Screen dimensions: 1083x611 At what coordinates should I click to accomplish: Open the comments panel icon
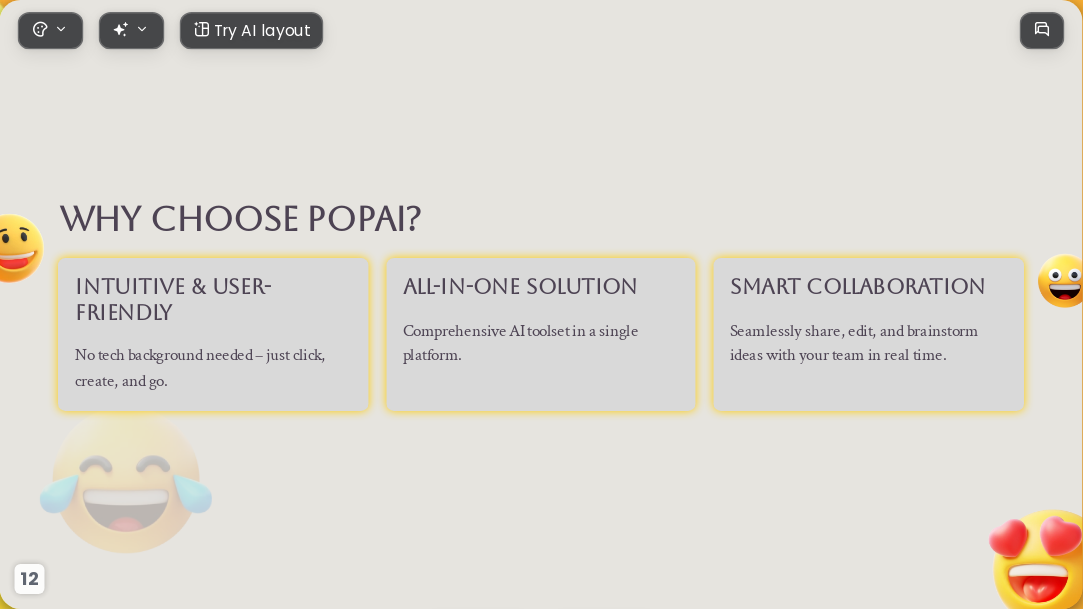[x=1042, y=30]
